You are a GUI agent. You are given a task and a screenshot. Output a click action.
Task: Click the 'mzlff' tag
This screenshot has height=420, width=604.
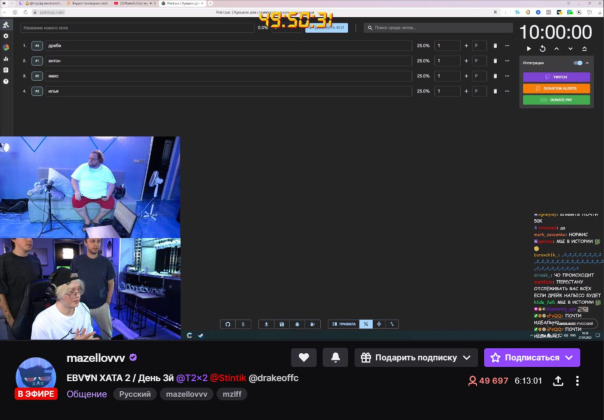click(232, 394)
